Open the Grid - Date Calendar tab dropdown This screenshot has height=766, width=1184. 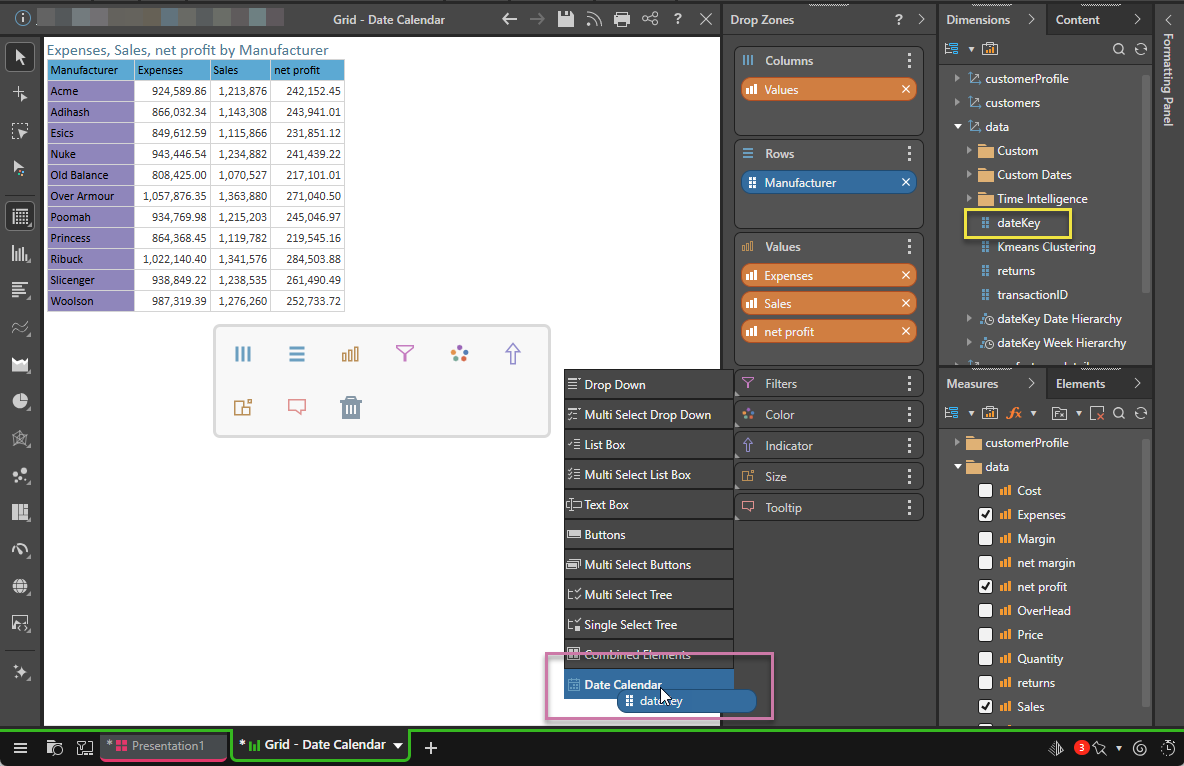tap(398, 746)
